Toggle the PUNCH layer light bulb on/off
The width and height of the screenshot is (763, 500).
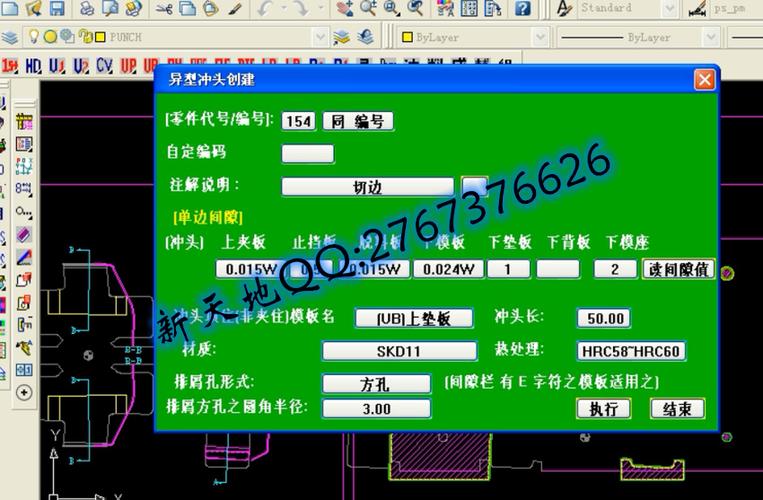[34, 36]
